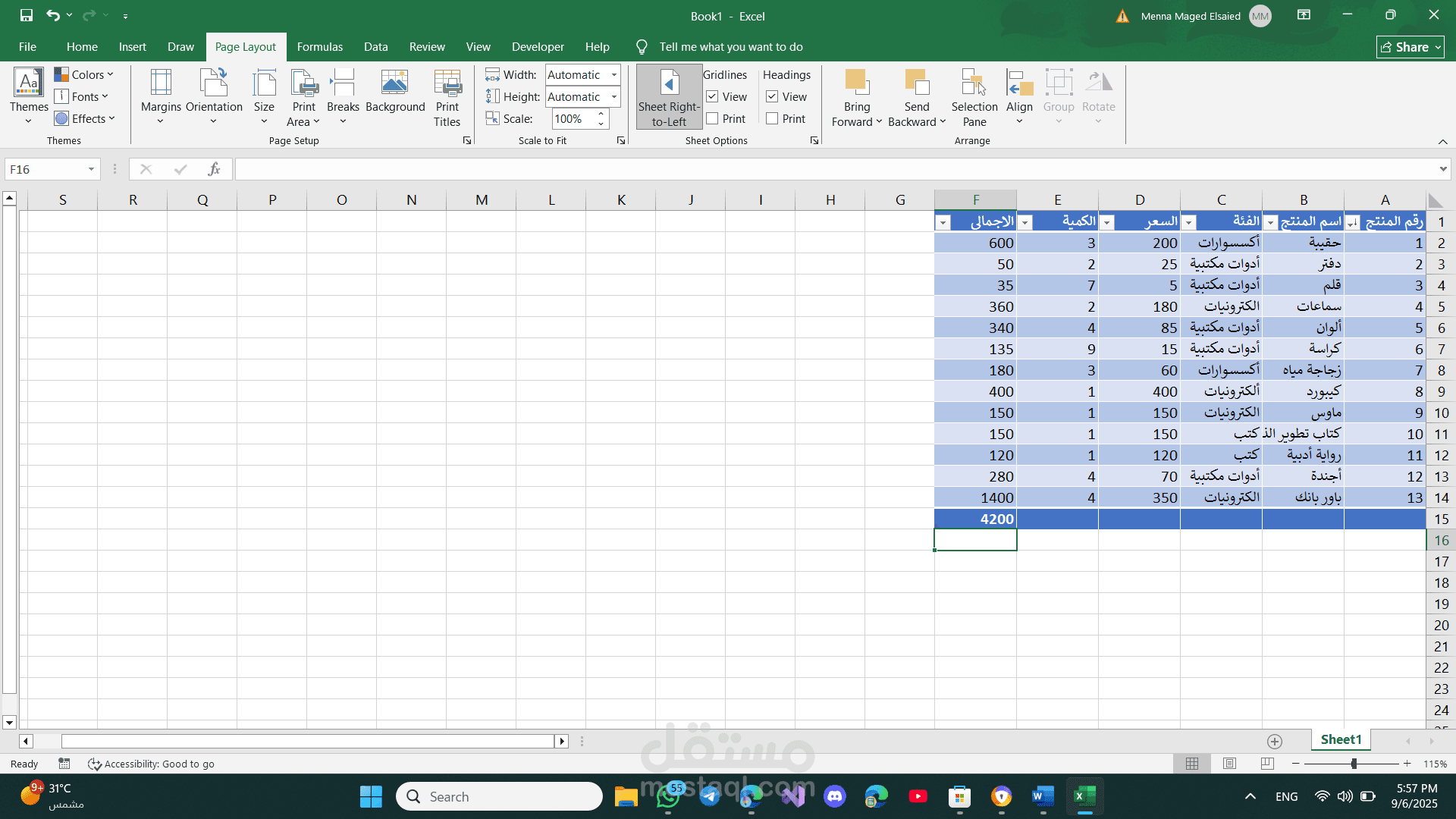Open filter dropdown for السعر column
Viewport: 1456px width, 819px height.
(1107, 223)
